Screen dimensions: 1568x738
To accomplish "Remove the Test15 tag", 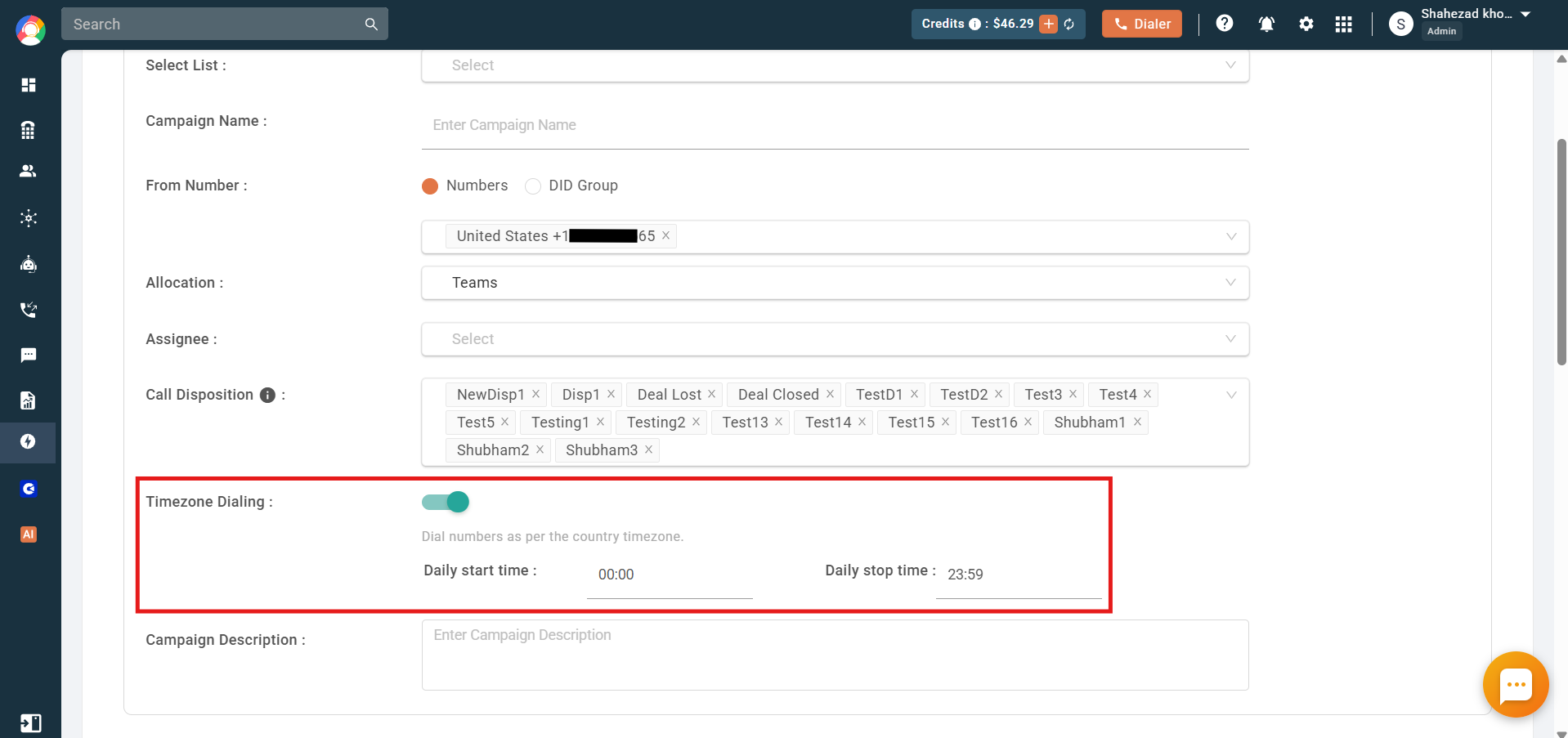I will pyautogui.click(x=945, y=422).
